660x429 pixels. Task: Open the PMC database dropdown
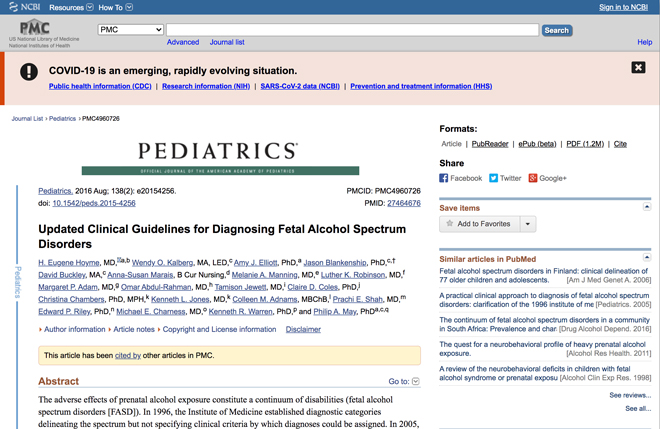pyautogui.click(x=131, y=30)
